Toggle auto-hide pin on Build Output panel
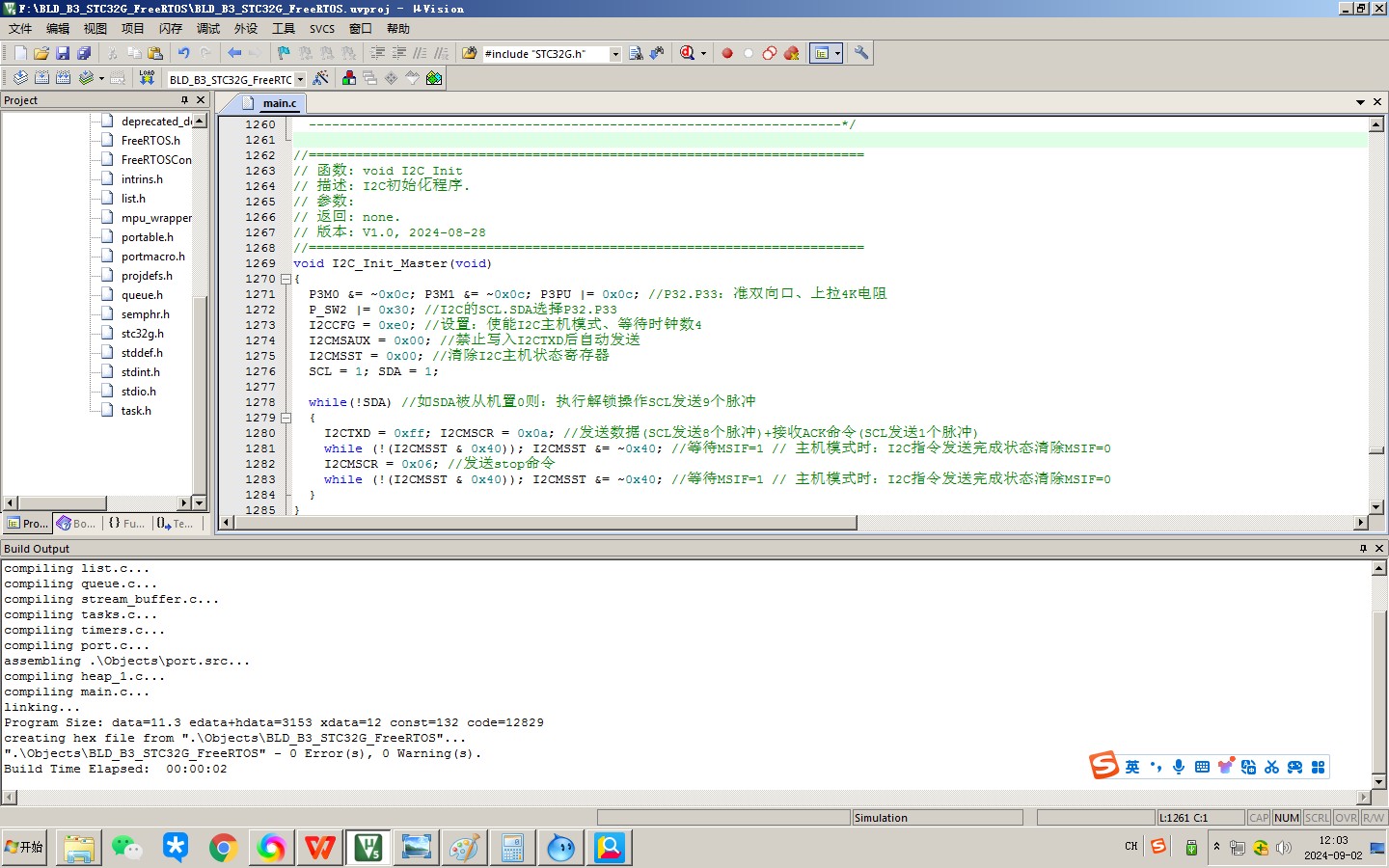 pos(1363,549)
